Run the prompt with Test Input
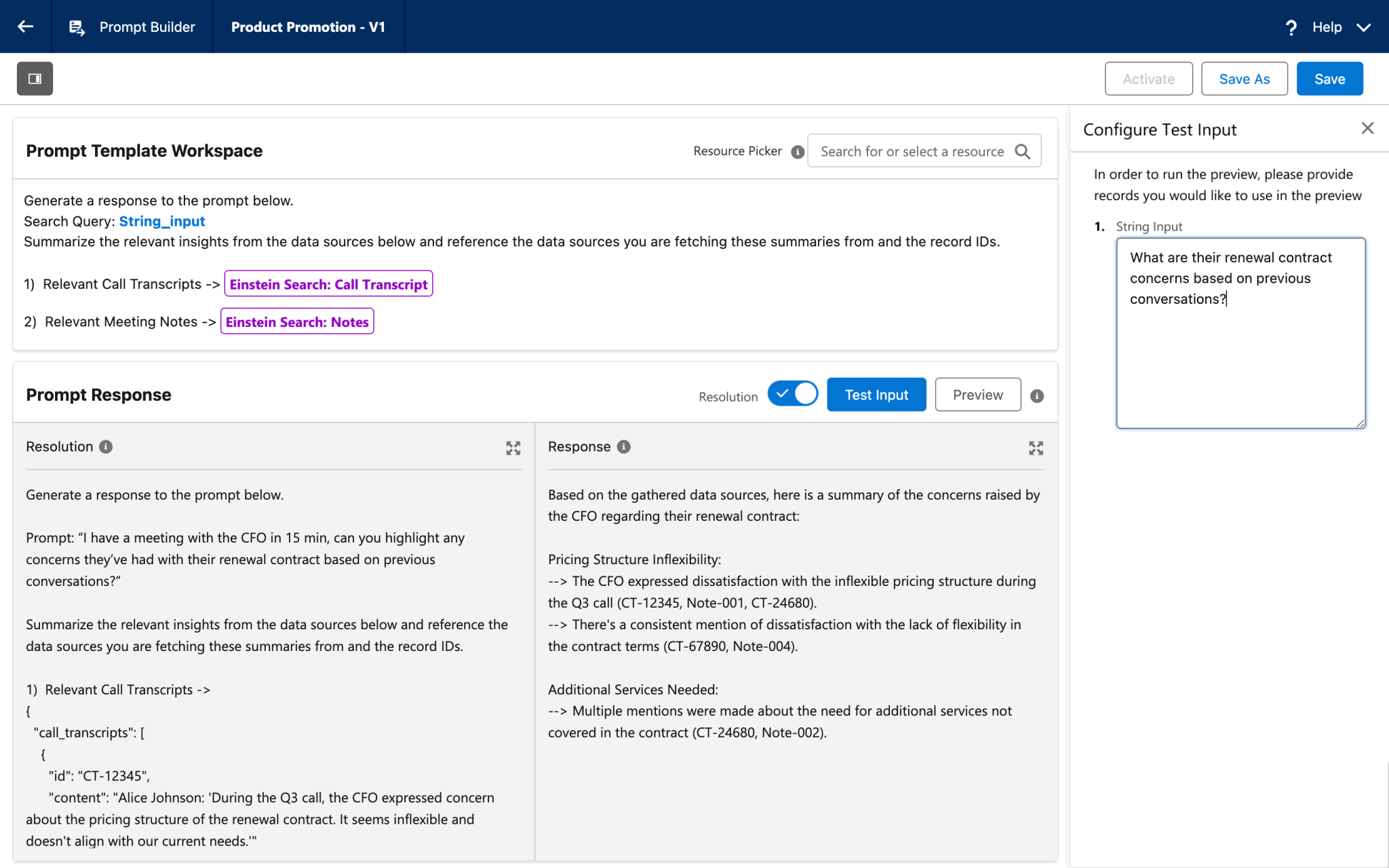Image resolution: width=1389 pixels, height=868 pixels. 876,394
